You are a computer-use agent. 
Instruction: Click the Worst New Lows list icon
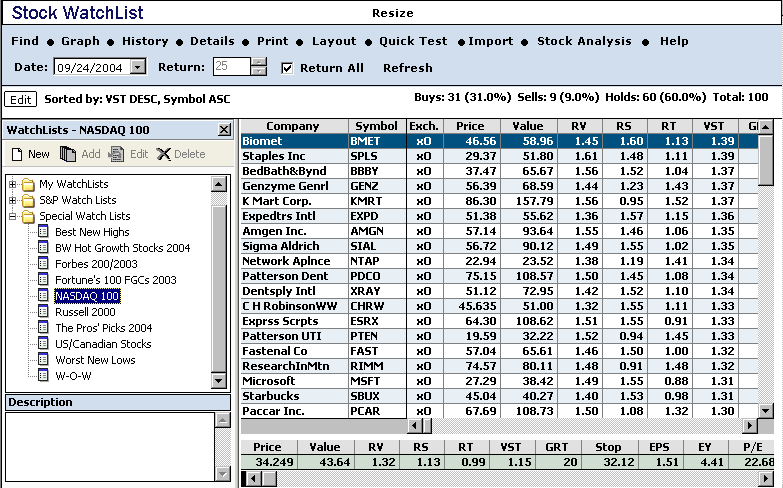click(43, 360)
